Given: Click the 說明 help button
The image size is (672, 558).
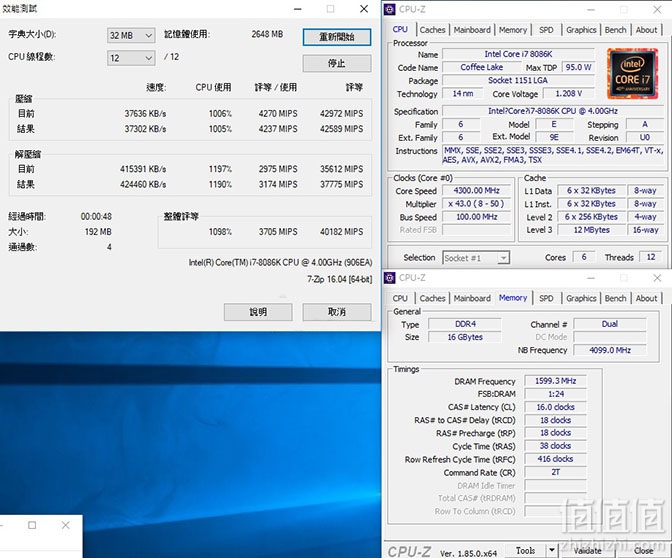Looking at the screenshot, I should 258,312.
